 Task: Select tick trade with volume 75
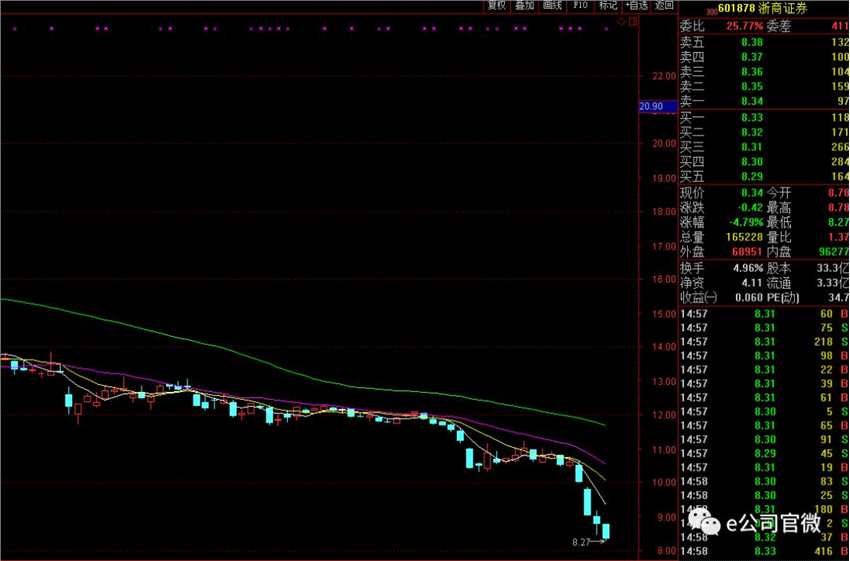pos(764,327)
